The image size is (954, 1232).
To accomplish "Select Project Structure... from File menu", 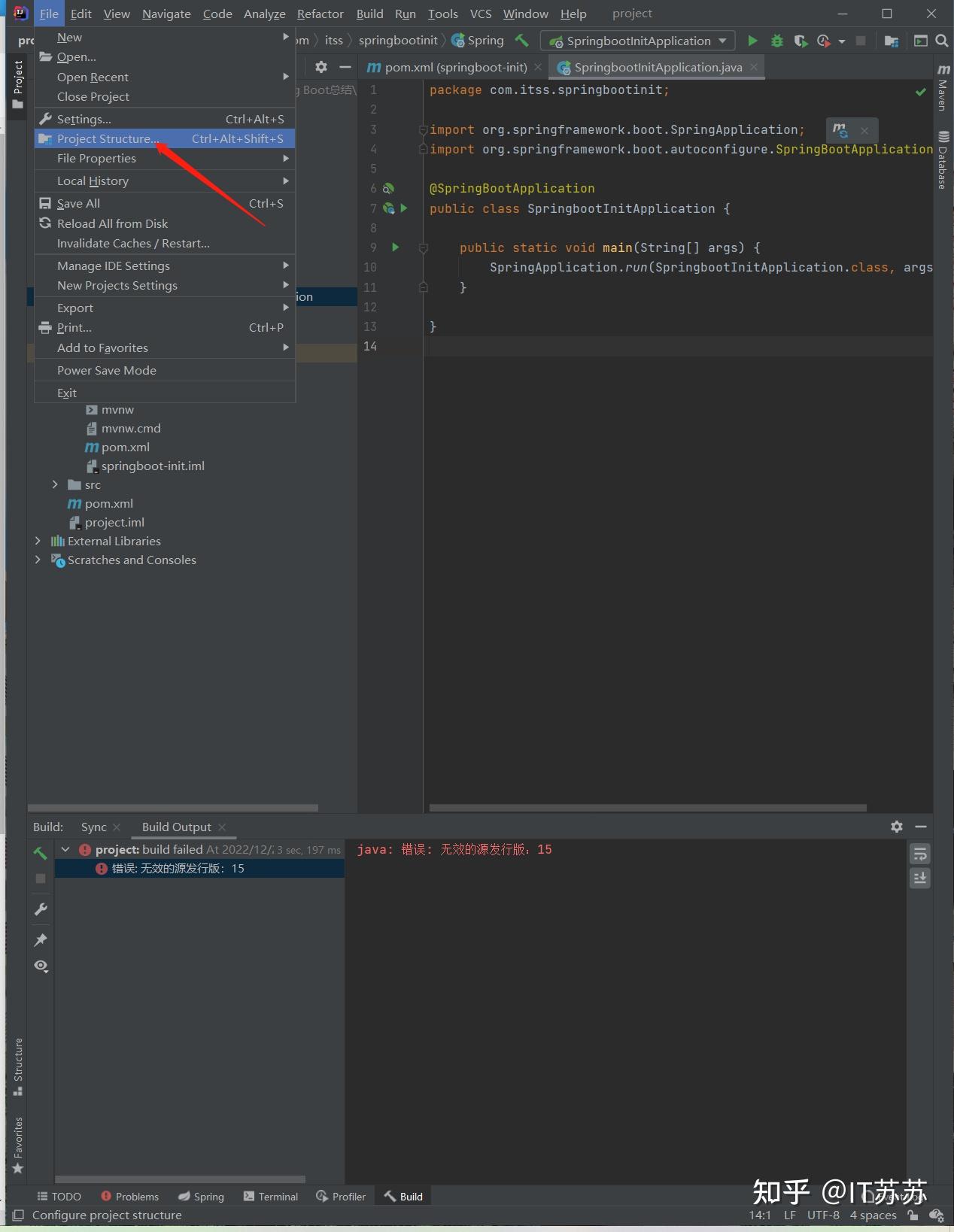I will pos(164,138).
